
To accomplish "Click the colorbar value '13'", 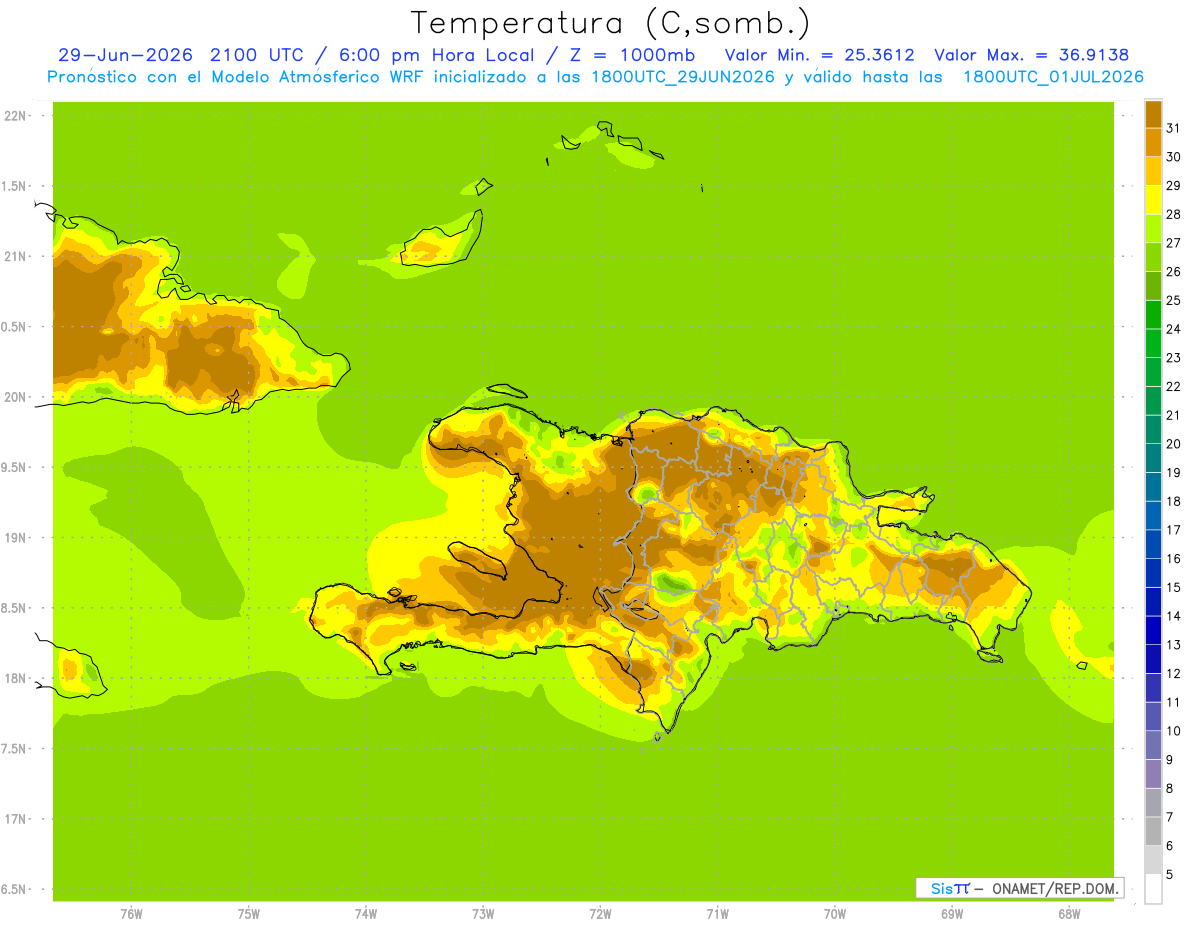I will 1174,645.
